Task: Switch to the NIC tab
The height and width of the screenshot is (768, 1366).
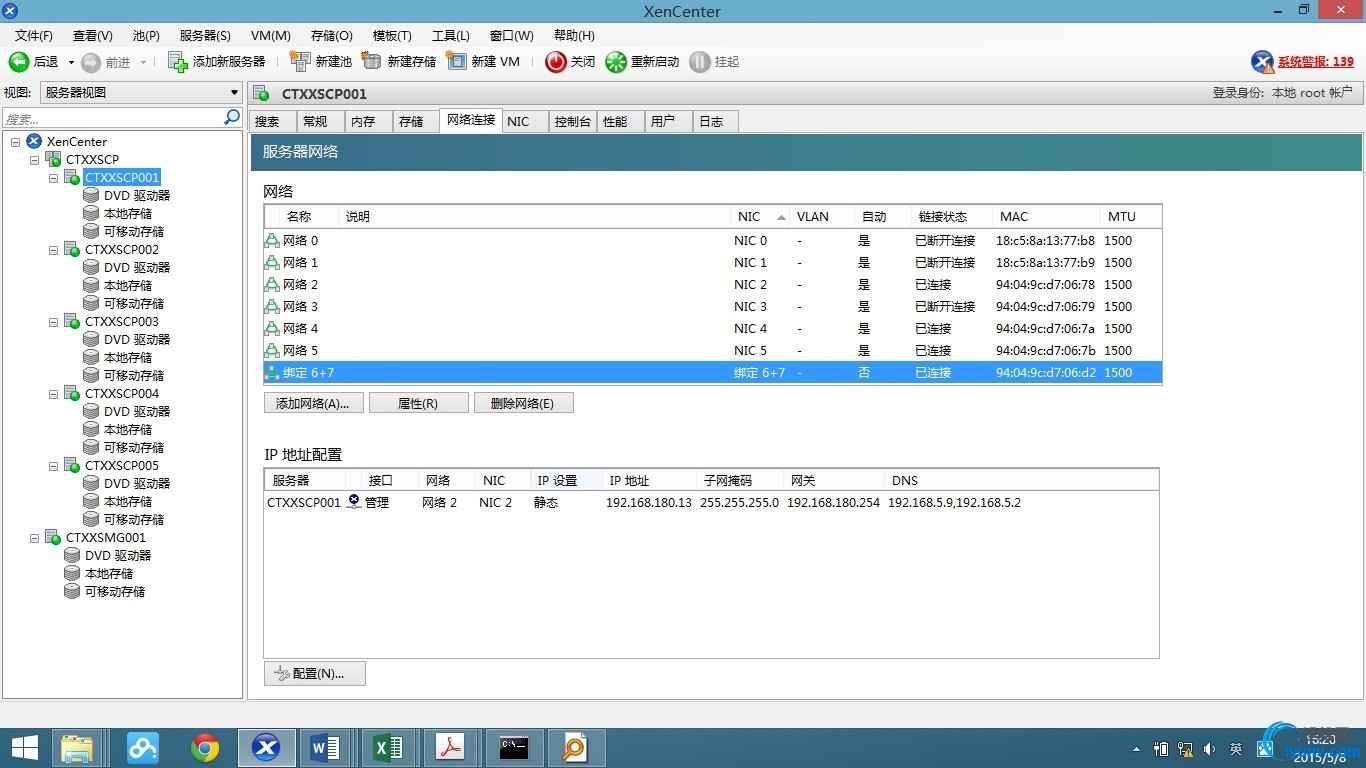Action: click(524, 121)
